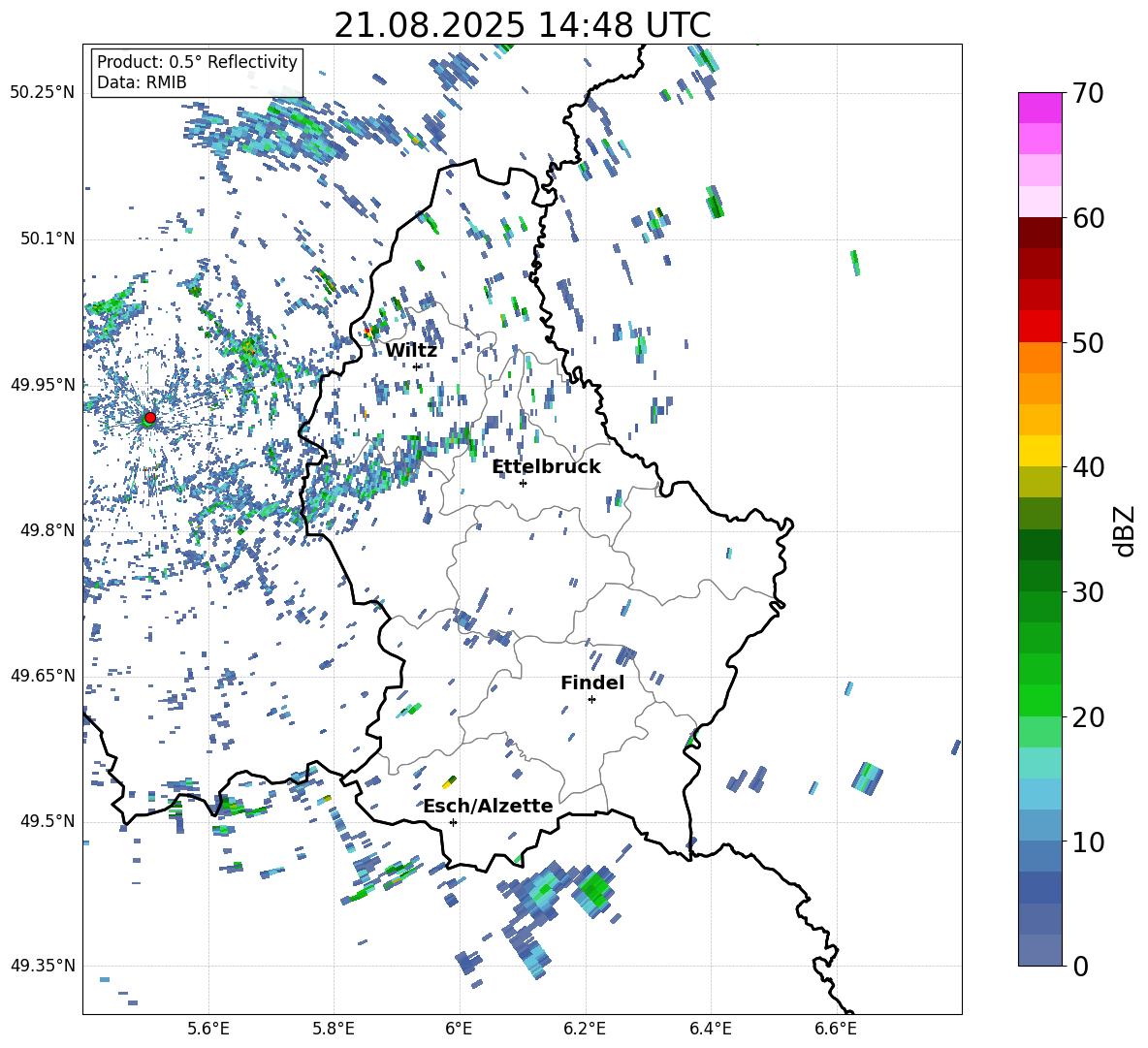The image size is (1148, 1048).
Task: Click the Ettelbruck station cross marker
Action: (523, 483)
